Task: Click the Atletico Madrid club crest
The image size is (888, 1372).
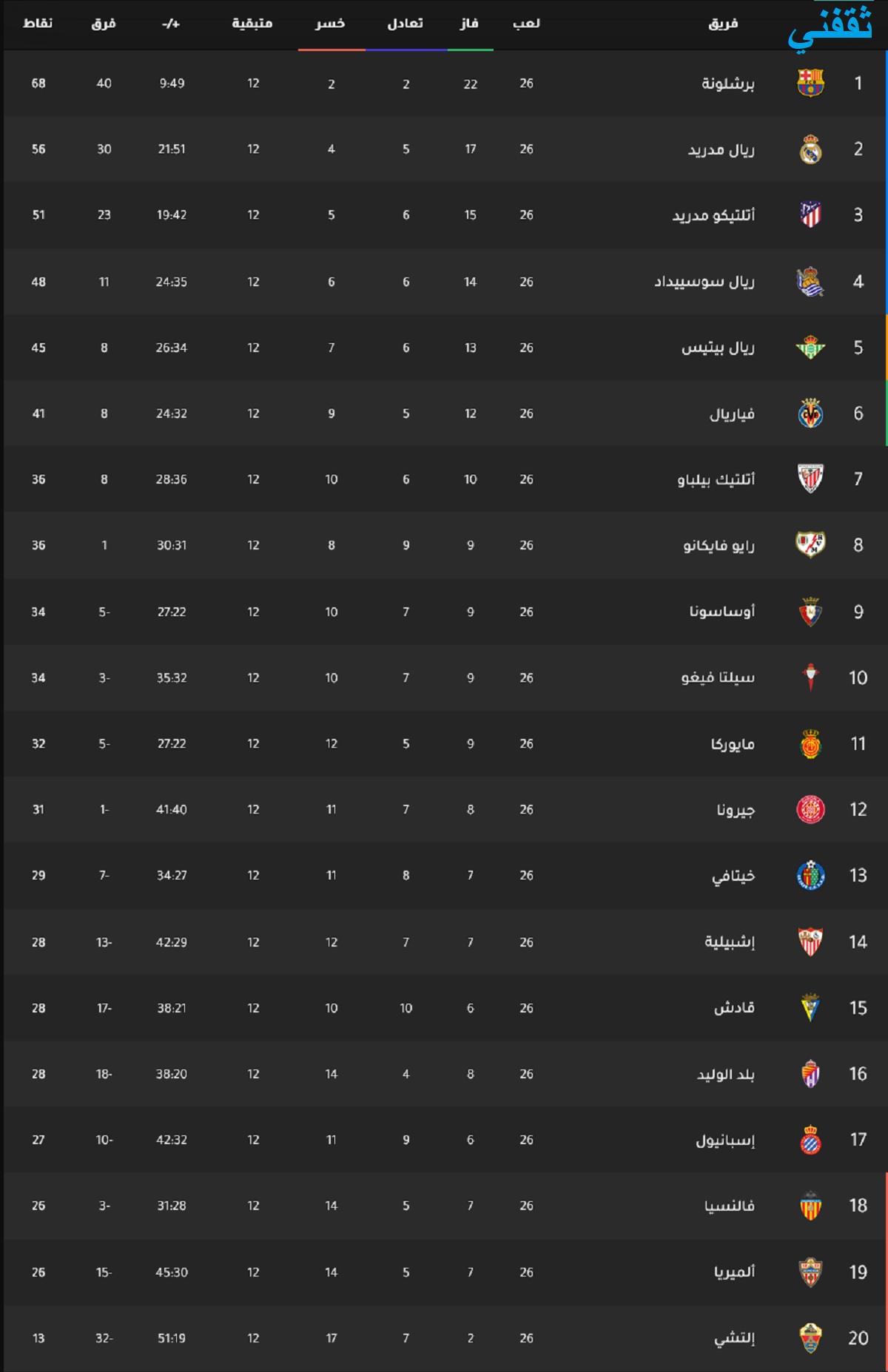Action: pyautogui.click(x=810, y=214)
